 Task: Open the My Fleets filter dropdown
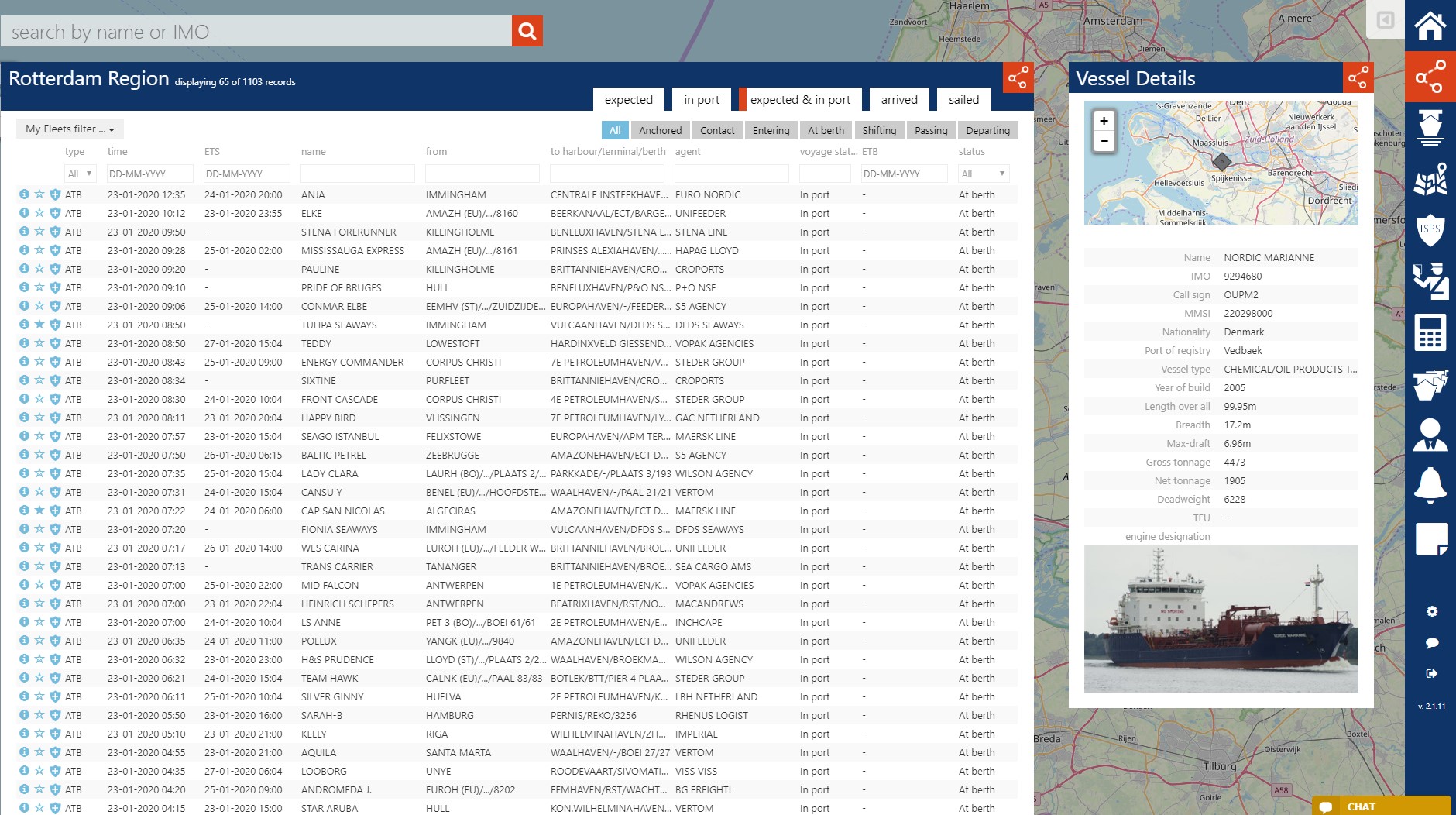coord(69,129)
